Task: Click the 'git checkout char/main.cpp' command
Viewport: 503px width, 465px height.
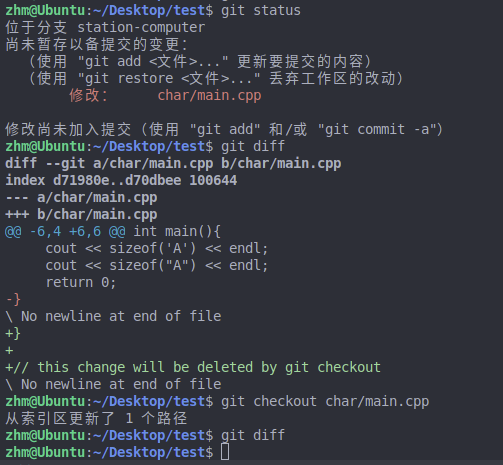Action: (x=325, y=401)
